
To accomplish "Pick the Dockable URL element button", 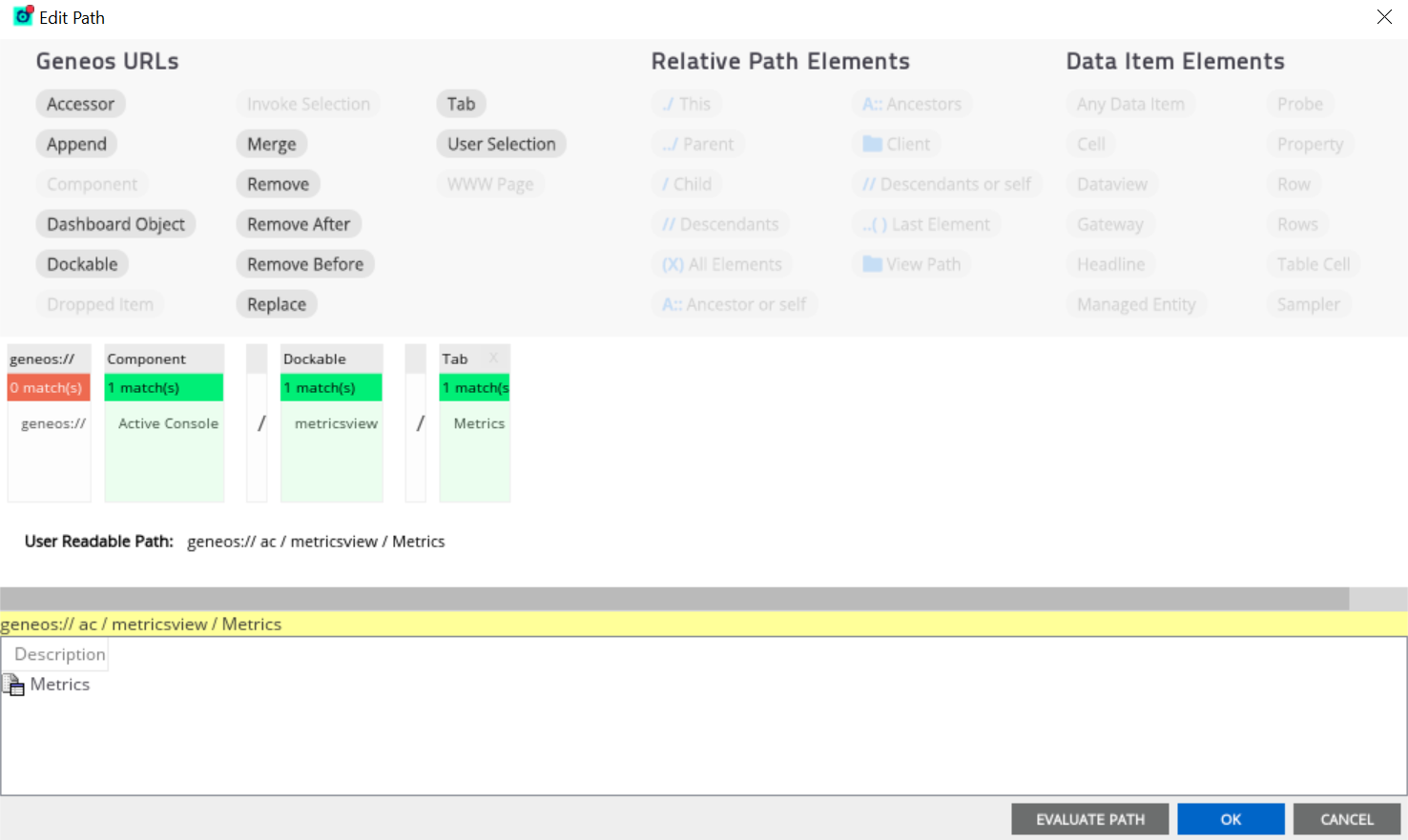I will 82,264.
